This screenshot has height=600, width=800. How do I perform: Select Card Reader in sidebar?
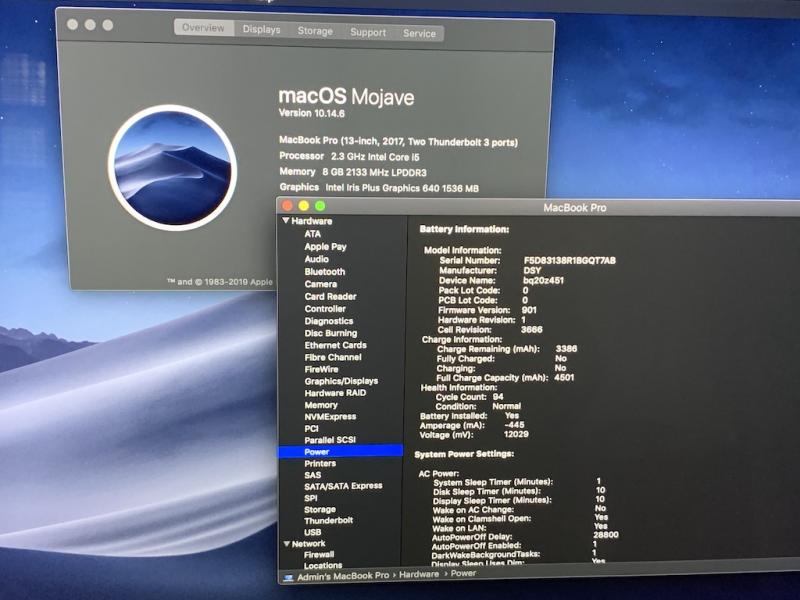click(x=330, y=296)
